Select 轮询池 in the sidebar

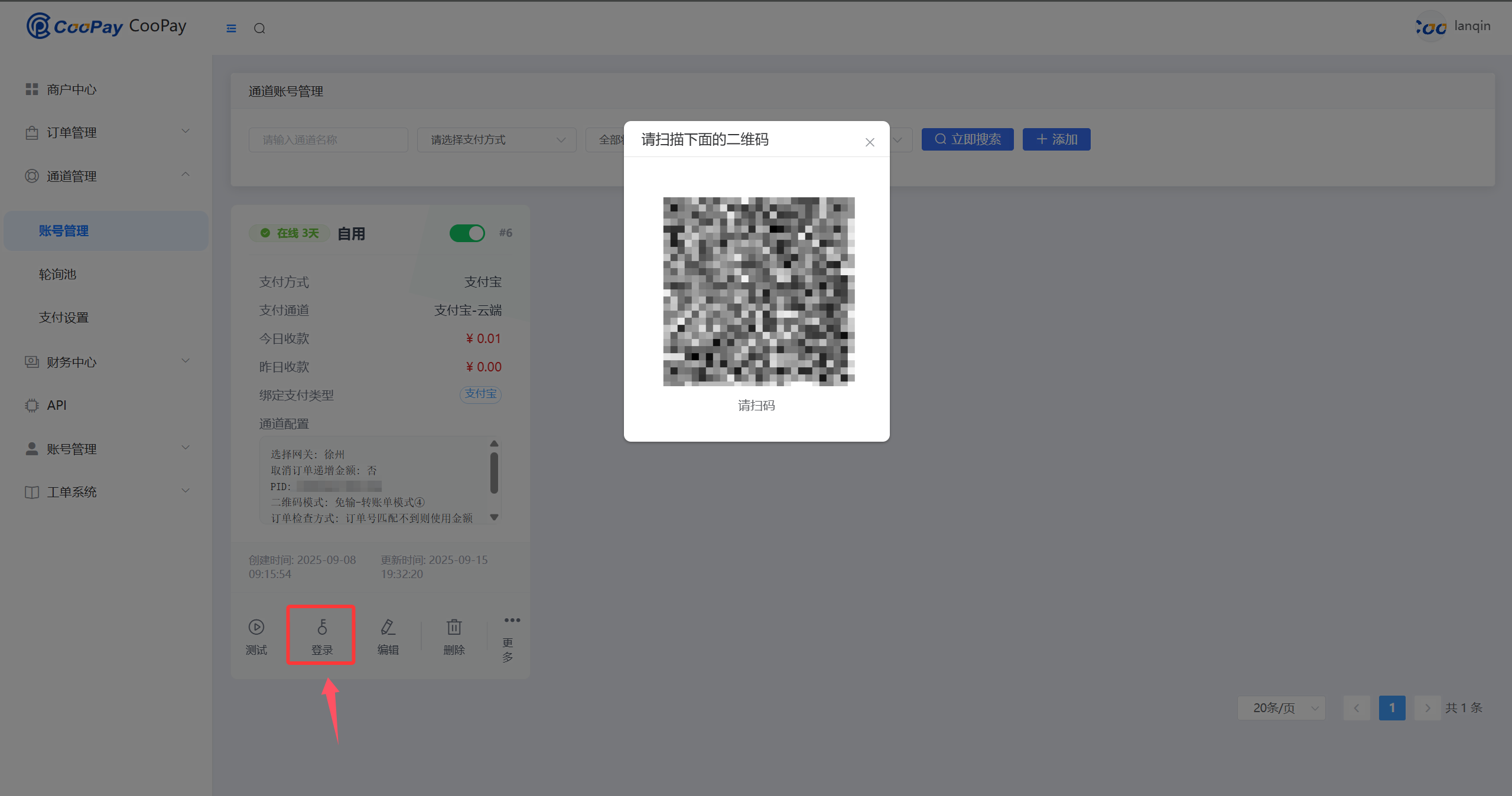pyautogui.click(x=57, y=274)
